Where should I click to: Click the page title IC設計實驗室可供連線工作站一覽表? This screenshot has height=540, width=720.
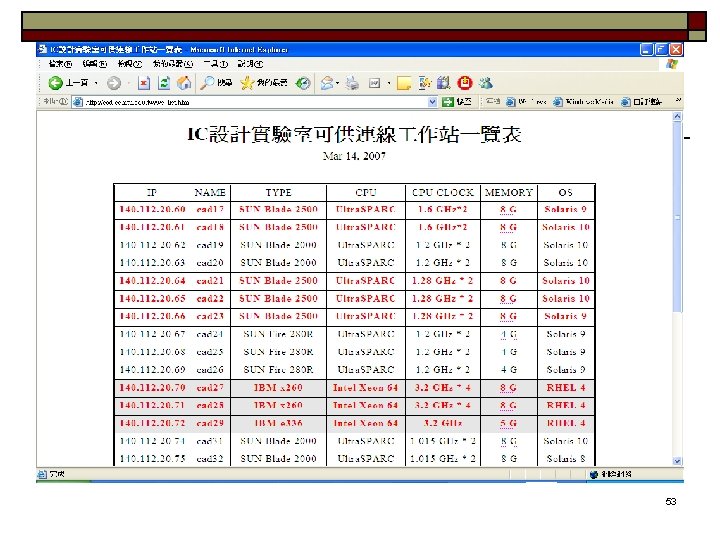pos(354,134)
